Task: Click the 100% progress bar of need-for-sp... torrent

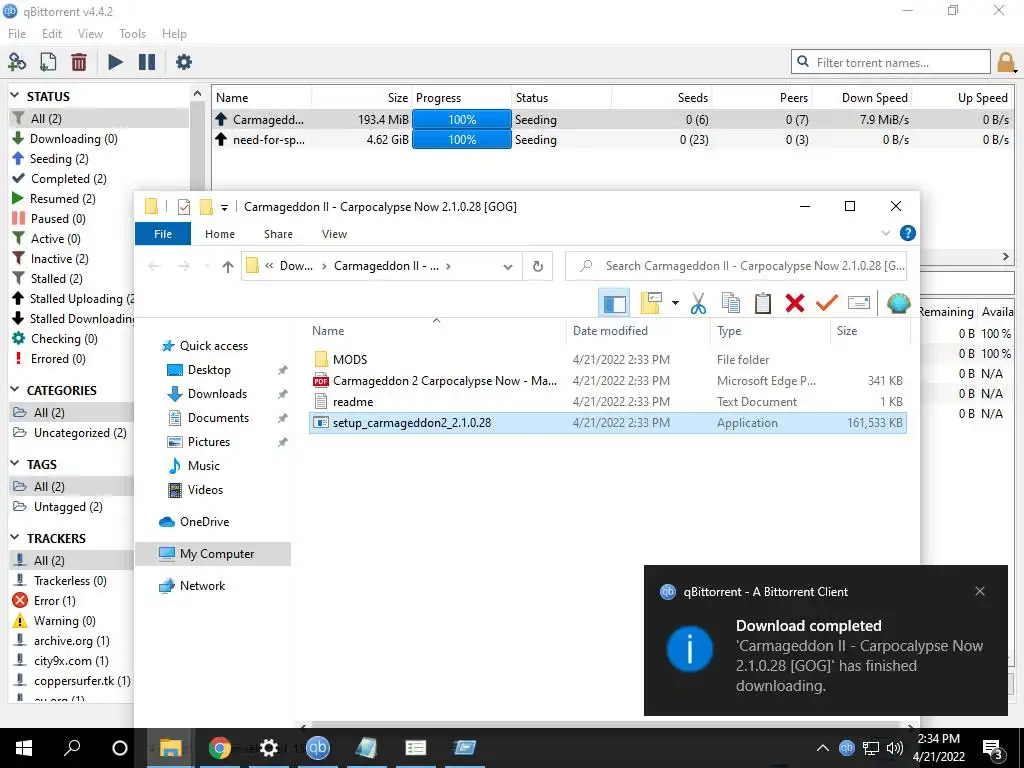Action: [x=462, y=139]
